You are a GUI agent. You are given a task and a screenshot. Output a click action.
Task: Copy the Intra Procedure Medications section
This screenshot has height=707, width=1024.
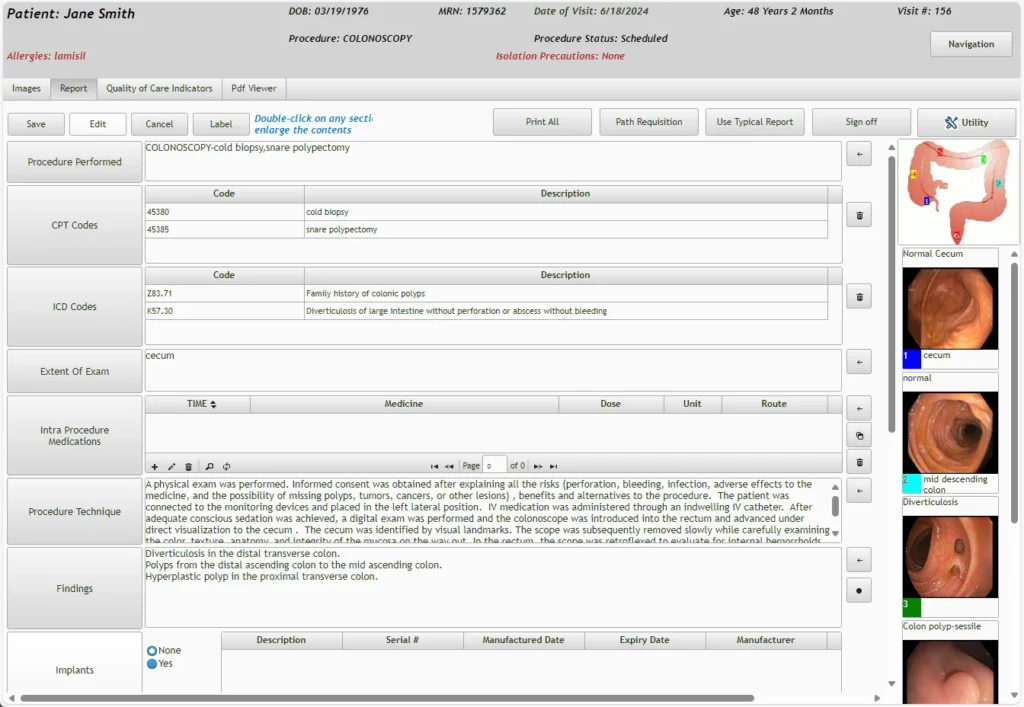(x=858, y=434)
